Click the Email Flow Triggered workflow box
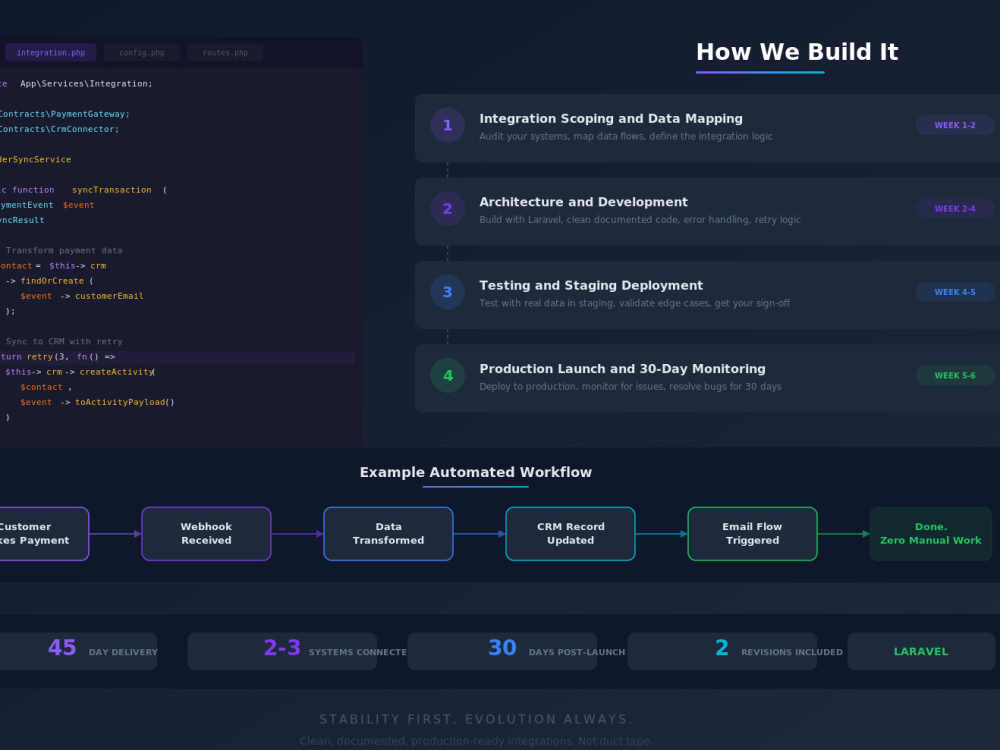1000x750 pixels. [x=753, y=534]
